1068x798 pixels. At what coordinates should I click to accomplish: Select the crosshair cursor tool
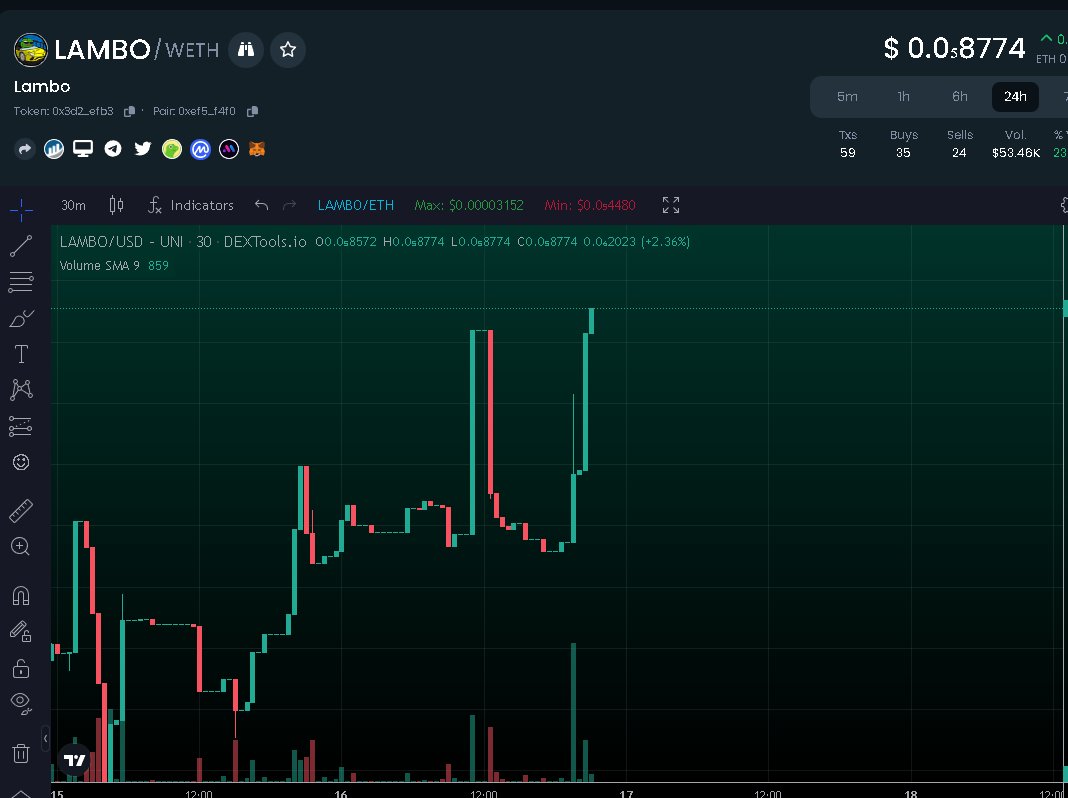tap(21, 210)
